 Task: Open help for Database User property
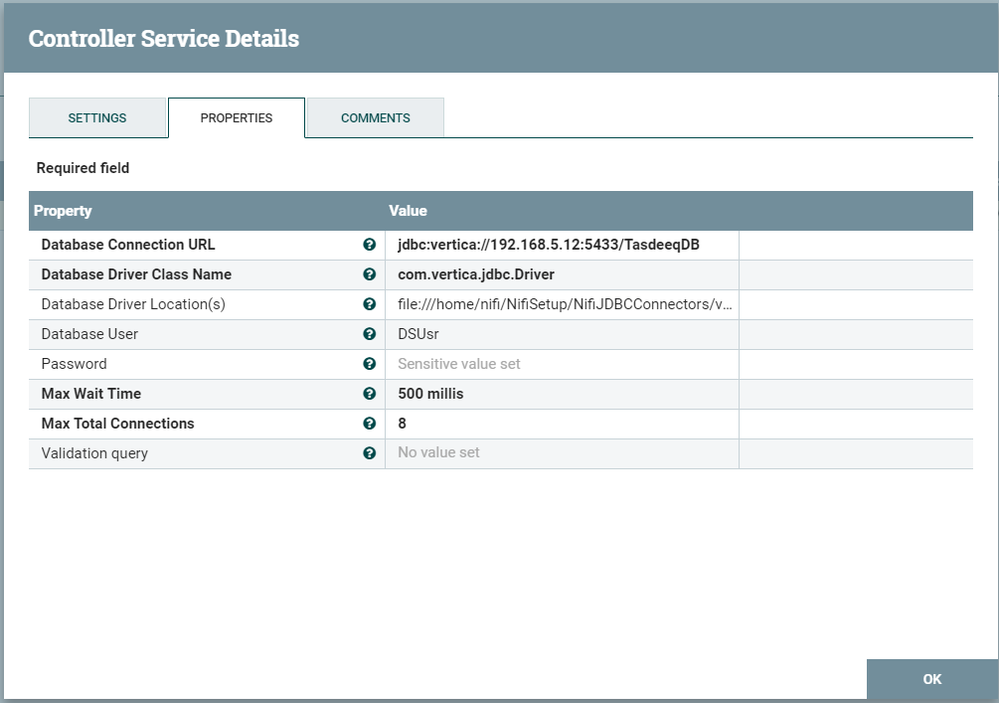[369, 334]
